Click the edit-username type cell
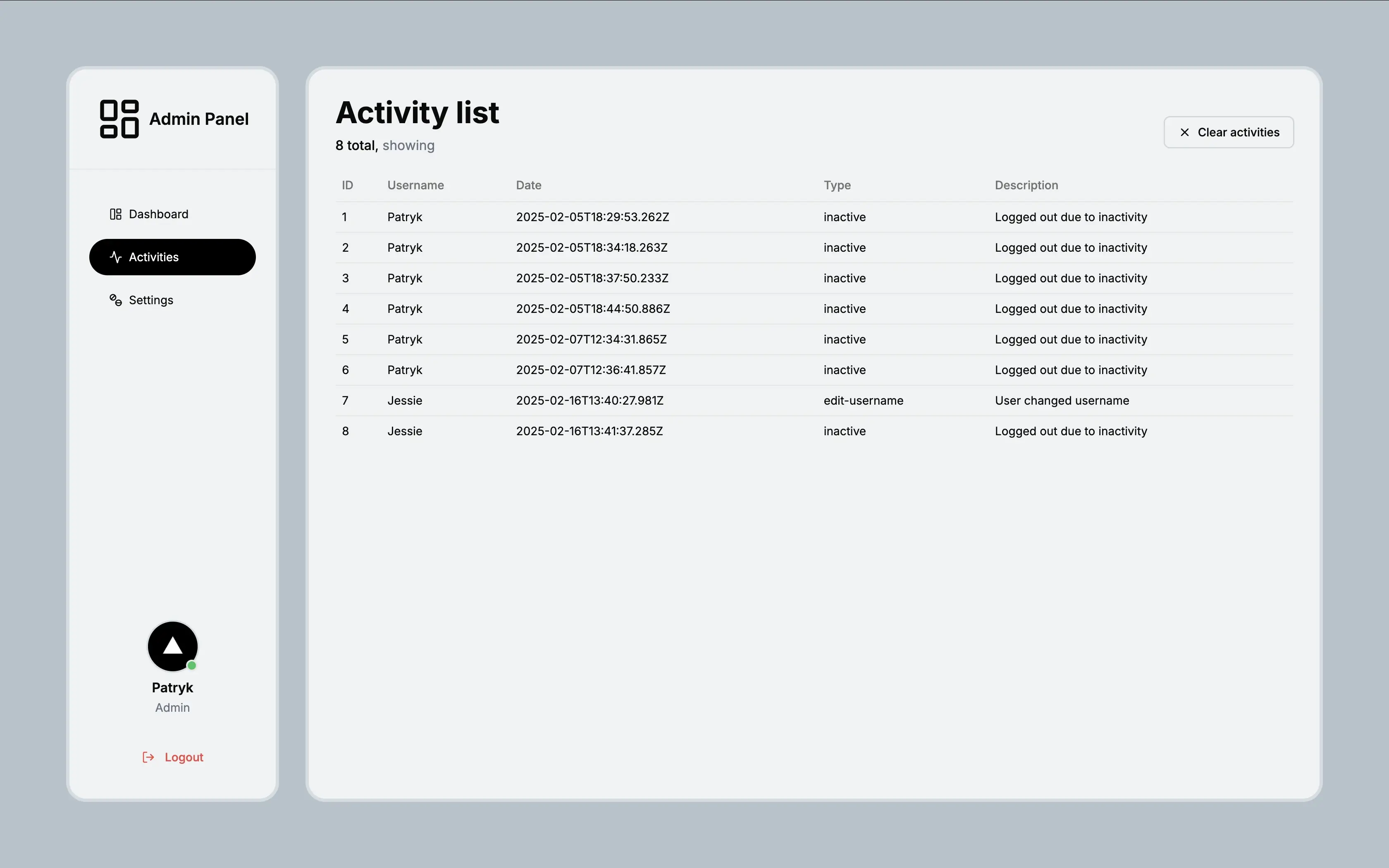 (x=863, y=401)
